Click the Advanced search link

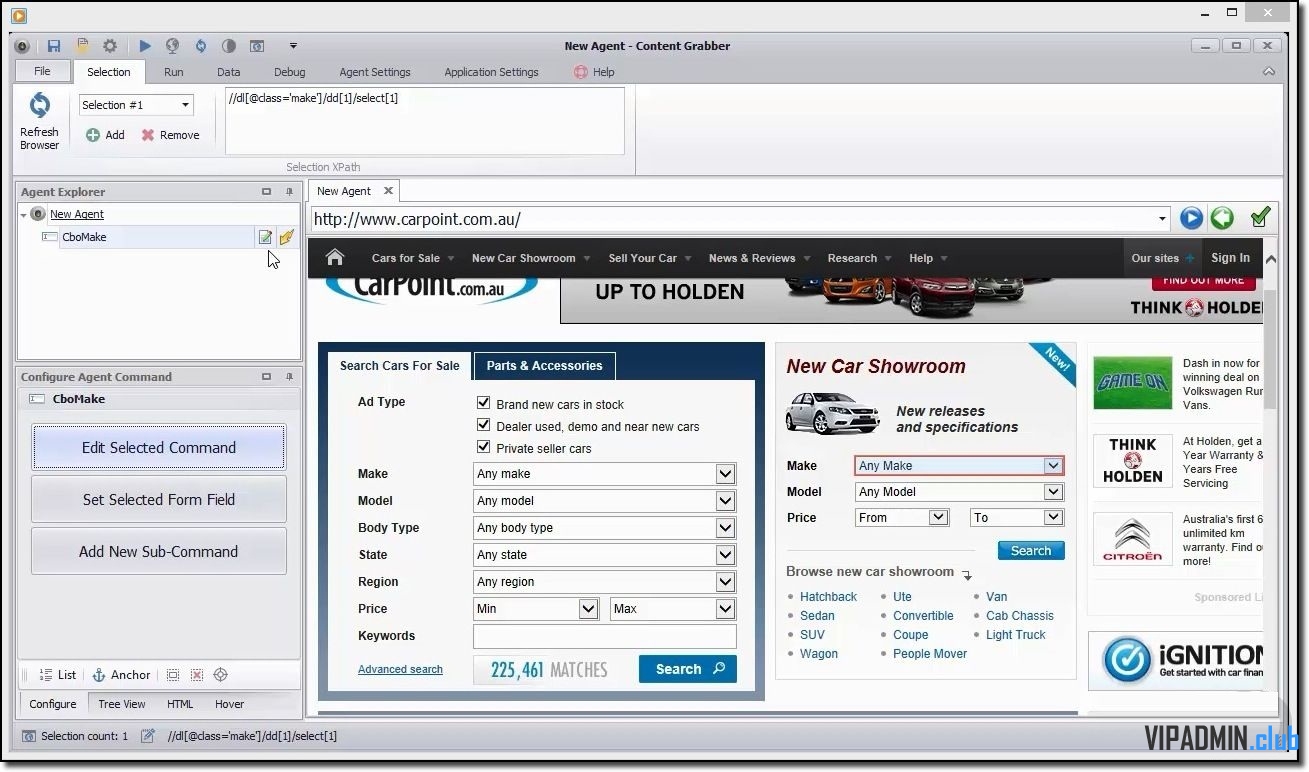click(x=400, y=669)
